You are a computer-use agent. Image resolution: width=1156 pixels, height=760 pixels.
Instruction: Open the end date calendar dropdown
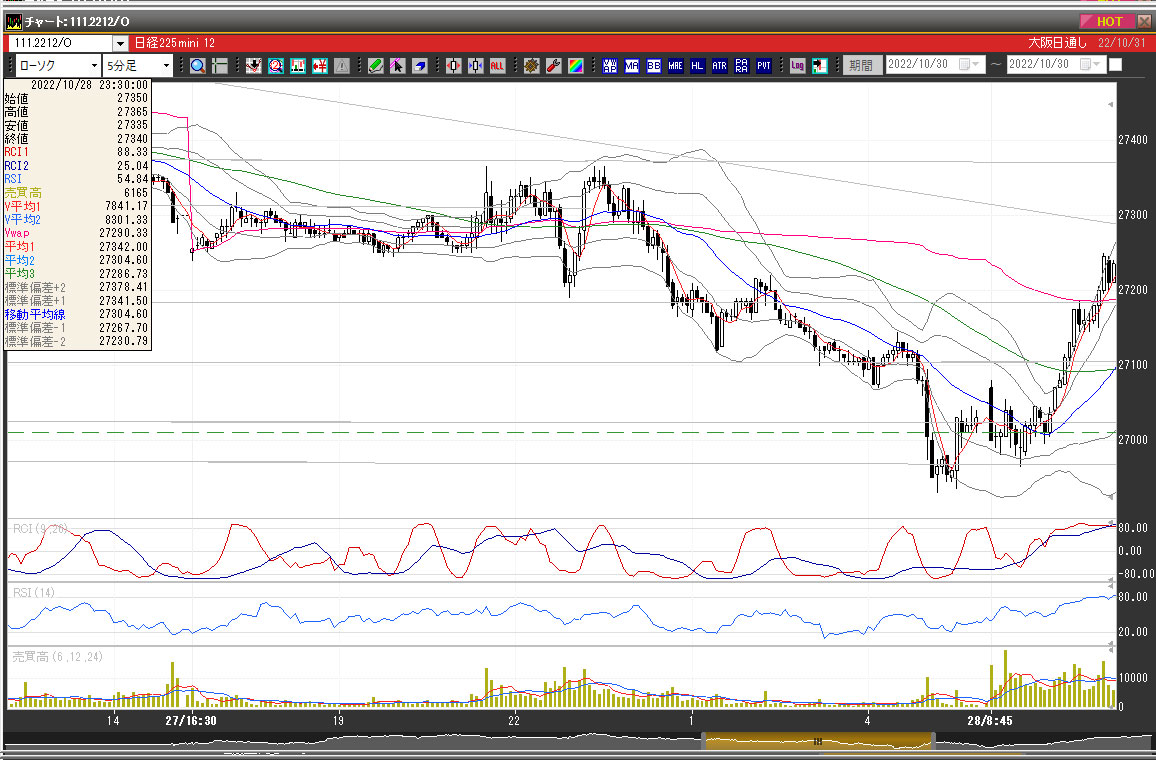click(1090, 65)
